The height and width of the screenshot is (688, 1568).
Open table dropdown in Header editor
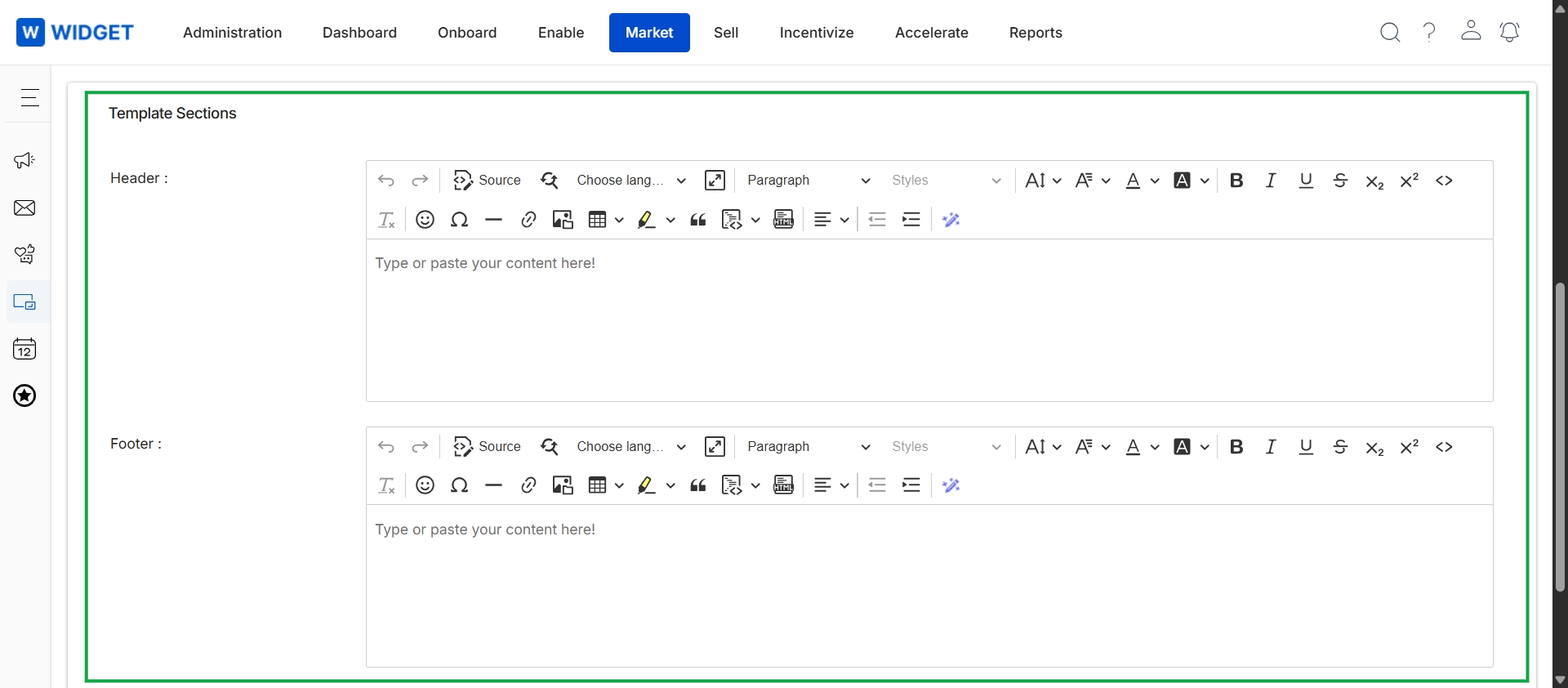pyautogui.click(x=606, y=220)
